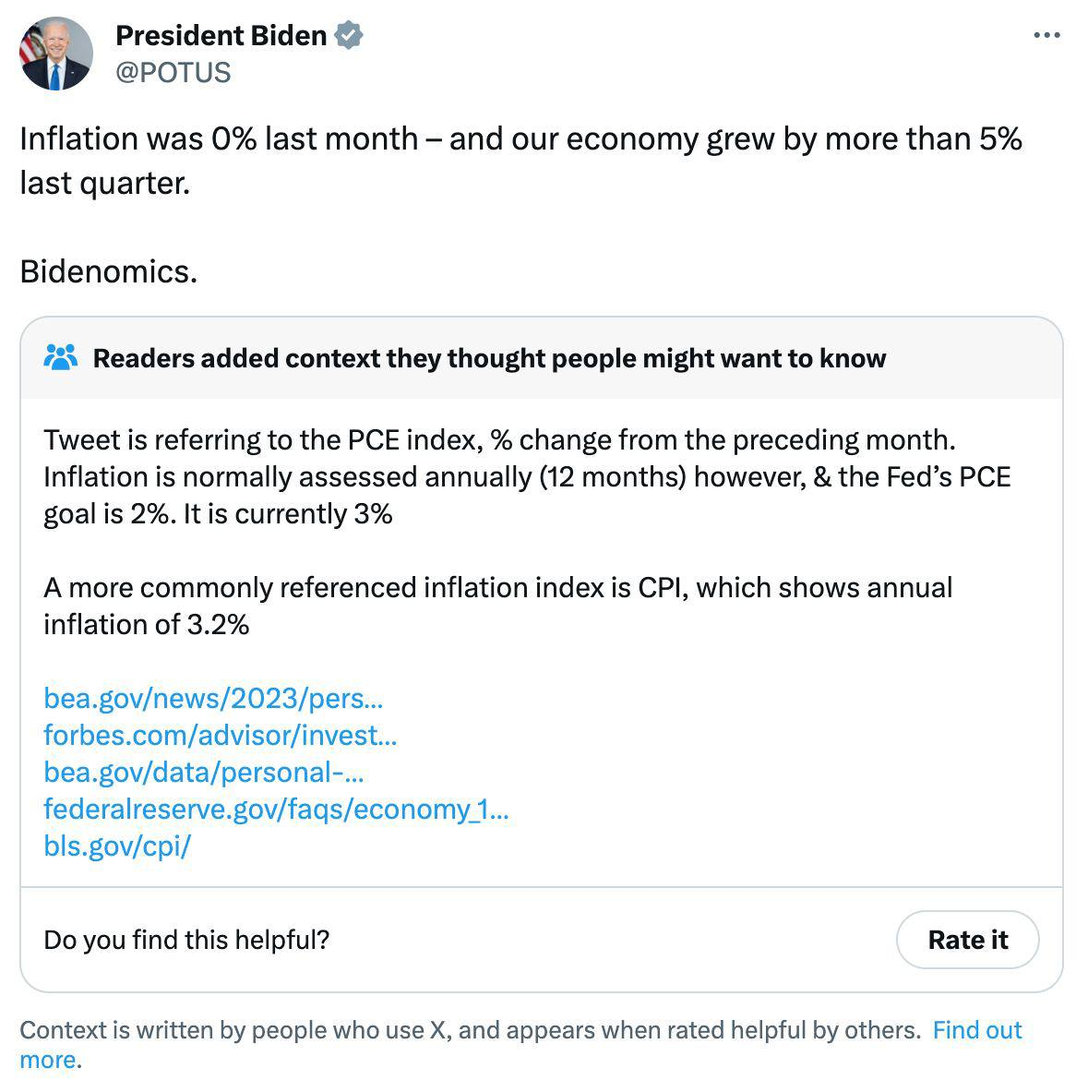Screen dimensions: 1076x1080
Task: Open President Biden's profile picture
Action: tap(56, 54)
